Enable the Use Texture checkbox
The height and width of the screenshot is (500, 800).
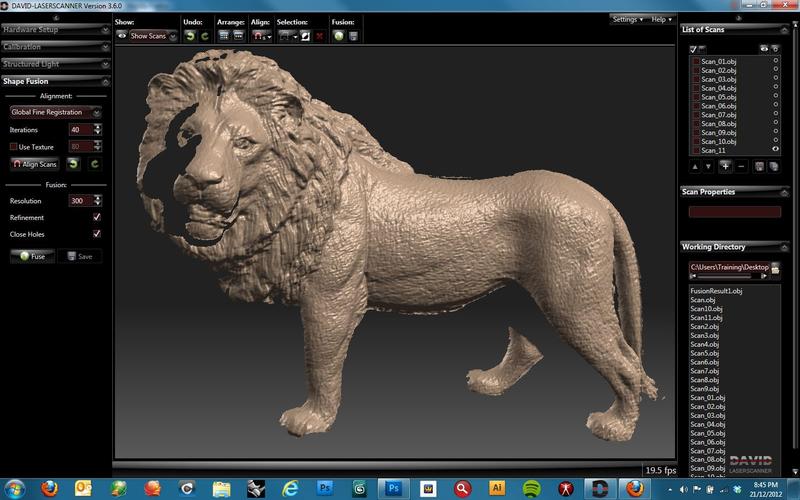14,146
